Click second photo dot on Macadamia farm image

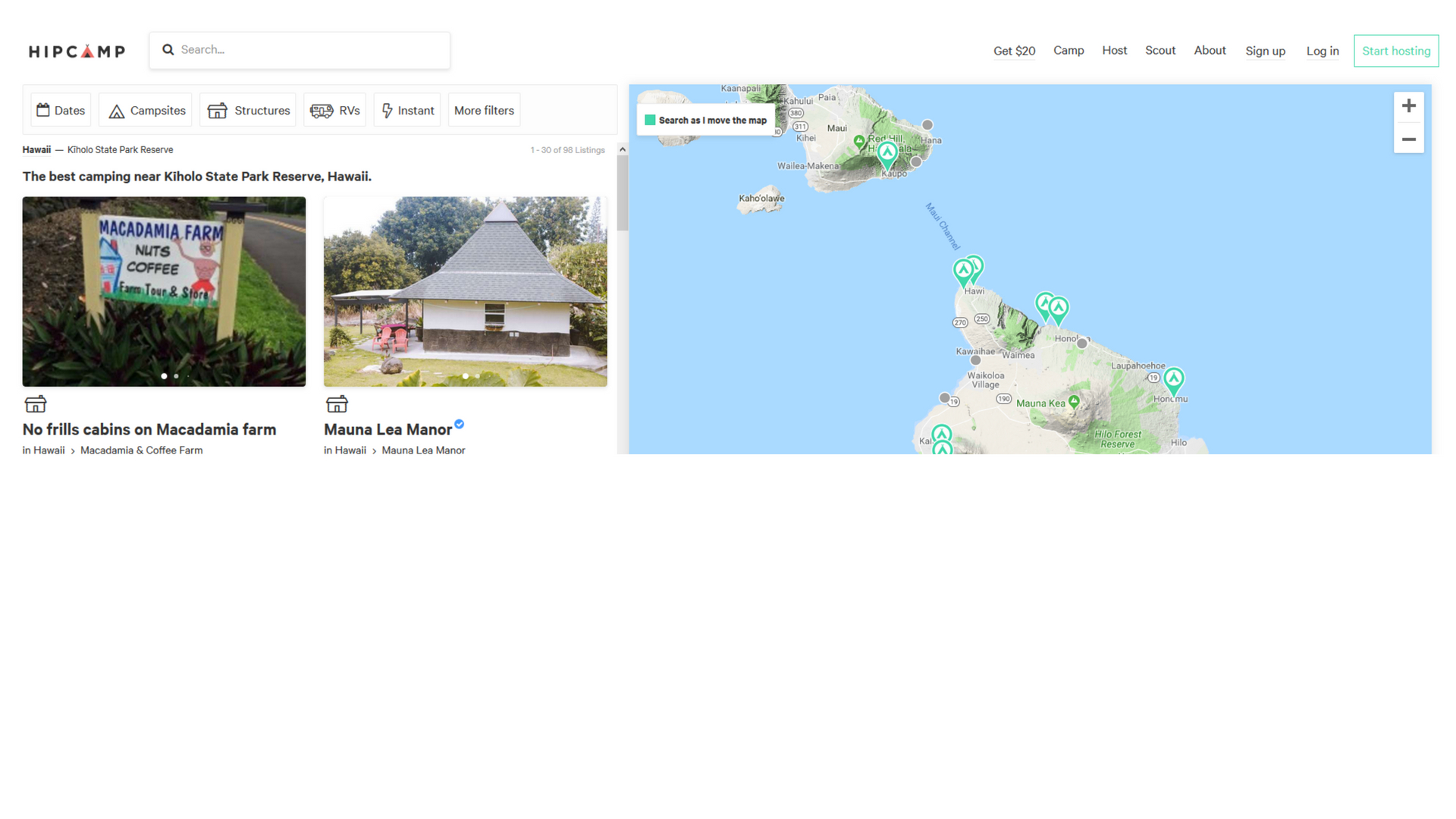pos(176,376)
